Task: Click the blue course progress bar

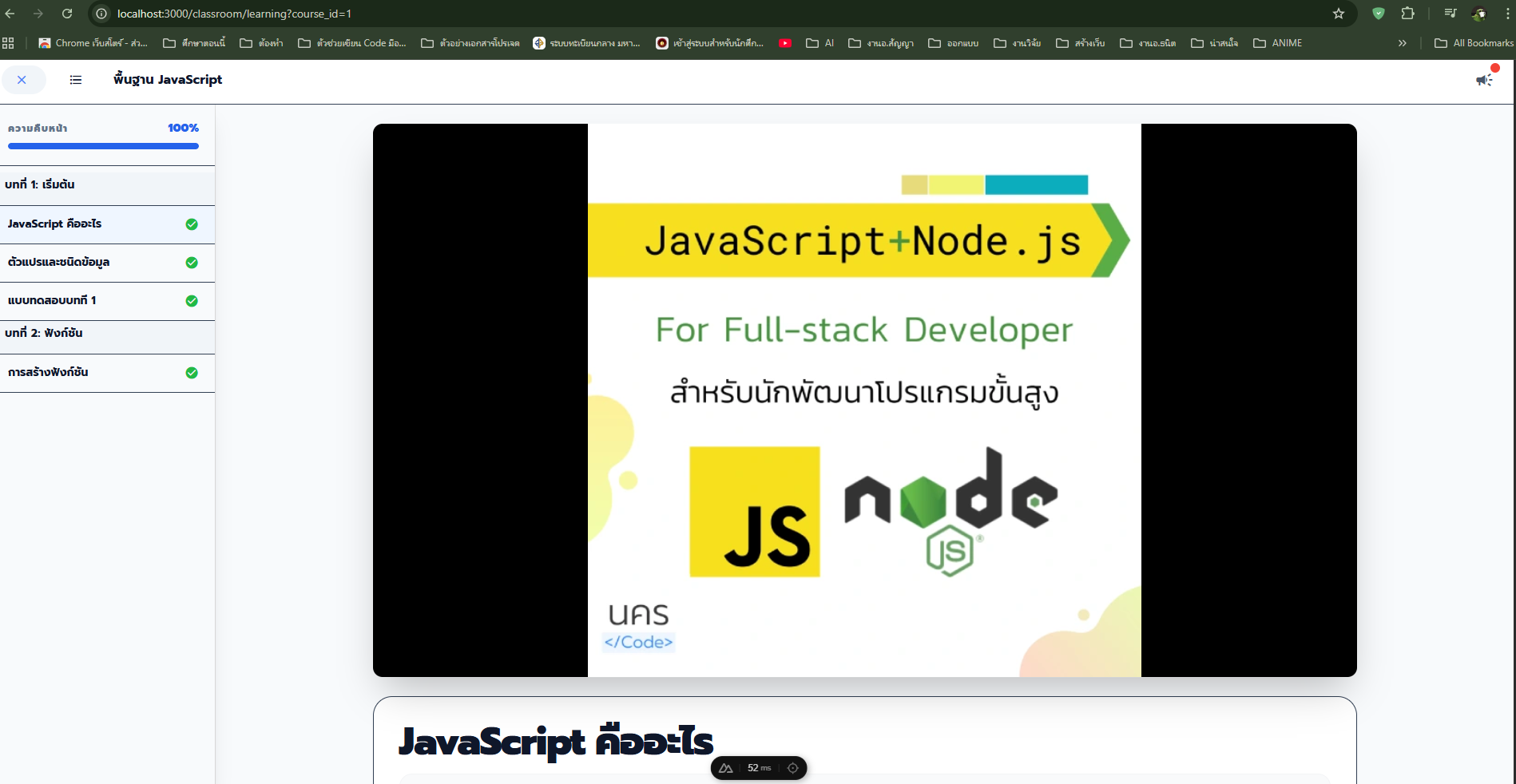Action: pyautogui.click(x=103, y=146)
